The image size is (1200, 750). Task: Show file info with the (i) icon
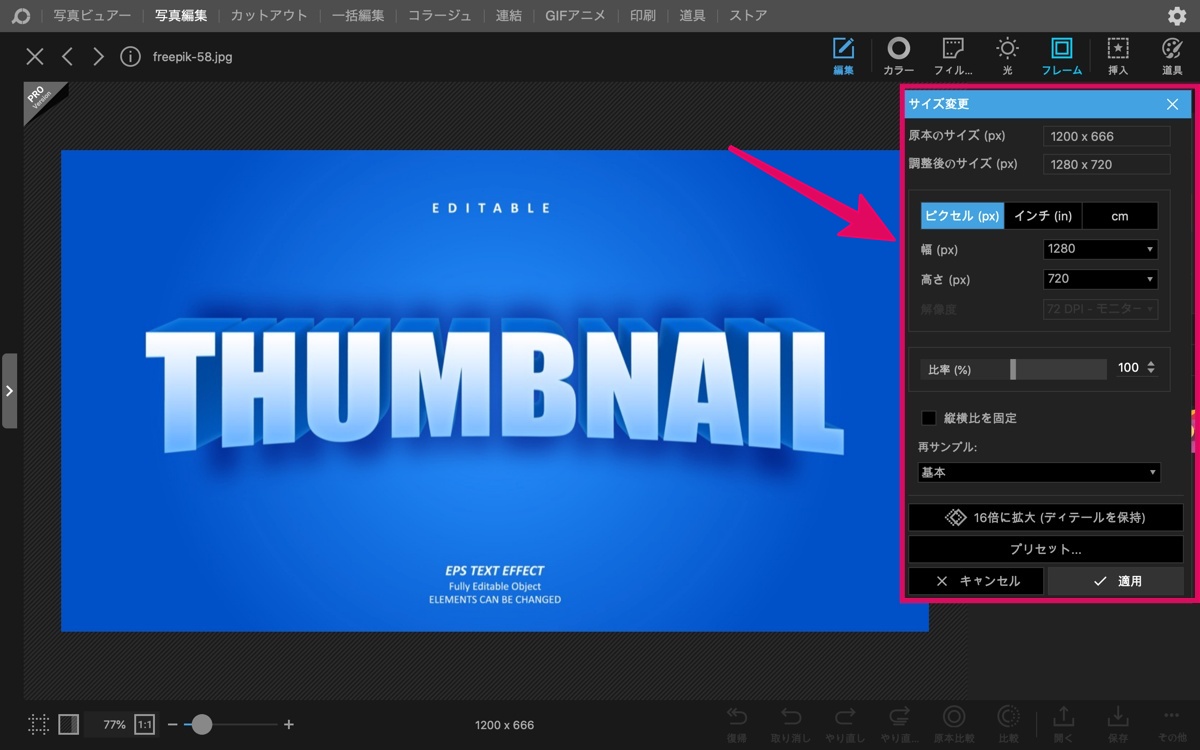pyautogui.click(x=130, y=57)
